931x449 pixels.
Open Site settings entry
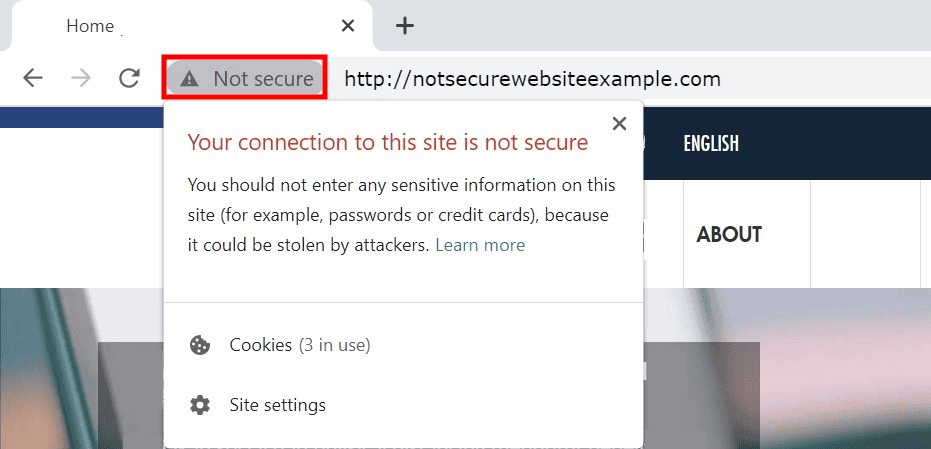[277, 405]
